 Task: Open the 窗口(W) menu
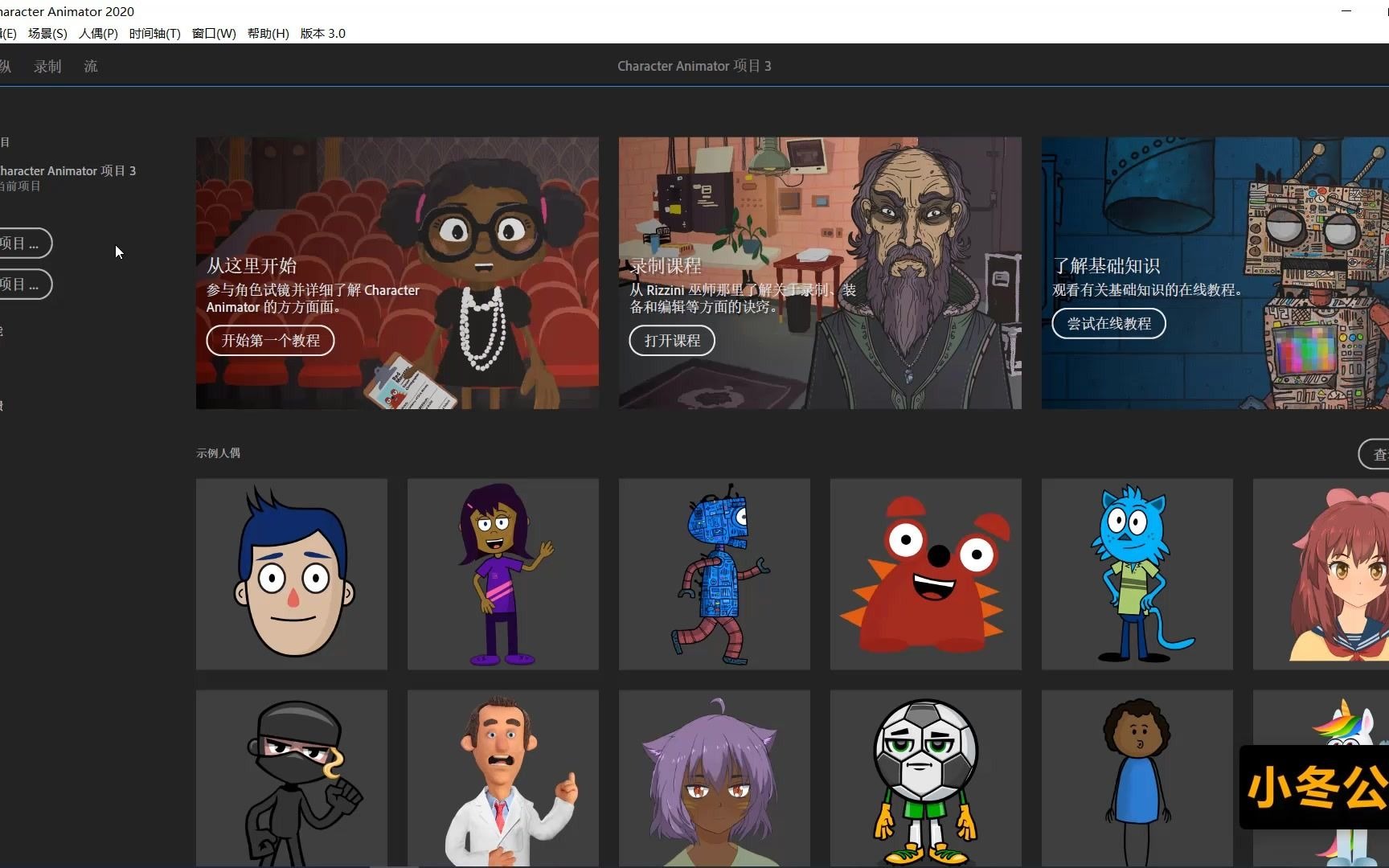(213, 33)
